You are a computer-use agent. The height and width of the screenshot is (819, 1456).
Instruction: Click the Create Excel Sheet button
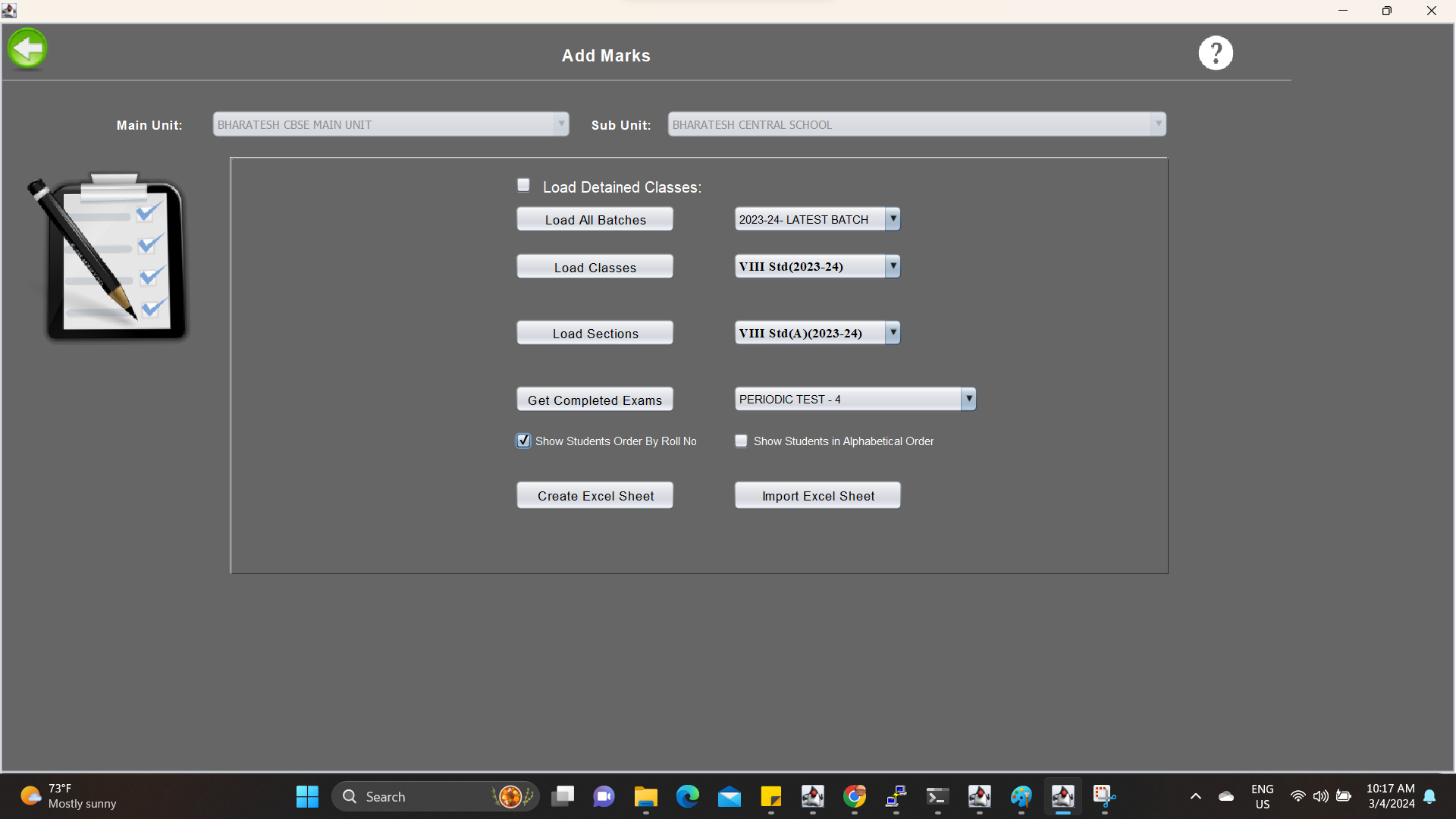(x=595, y=496)
